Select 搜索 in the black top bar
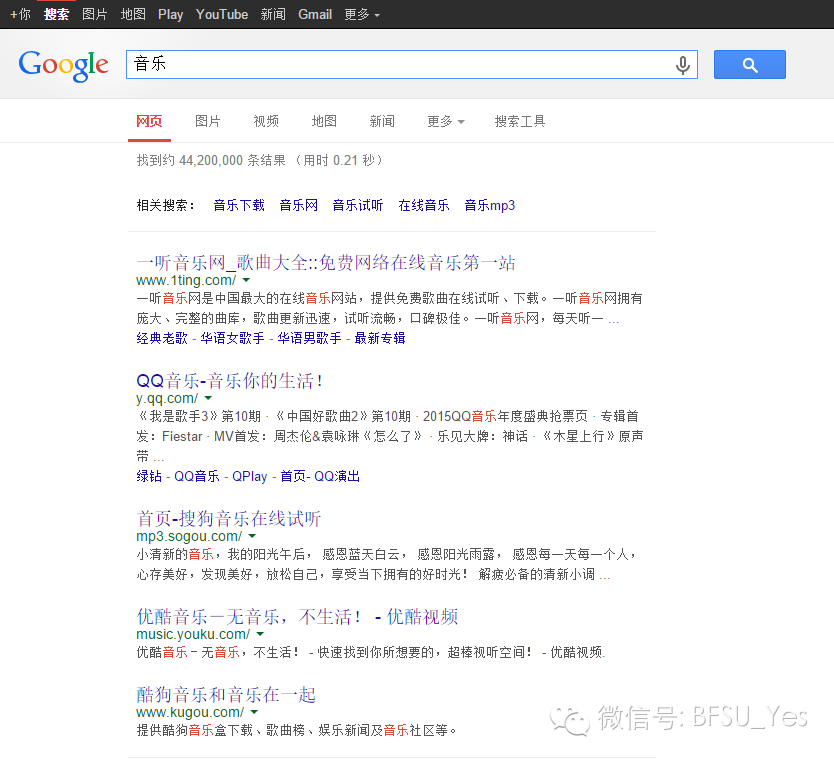 coord(56,14)
